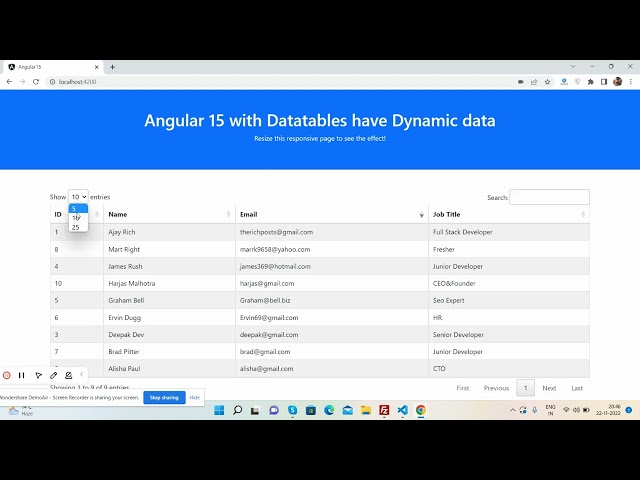Select the eraser tool in recorder toolbar
The image size is (640, 480).
[x=69, y=375]
